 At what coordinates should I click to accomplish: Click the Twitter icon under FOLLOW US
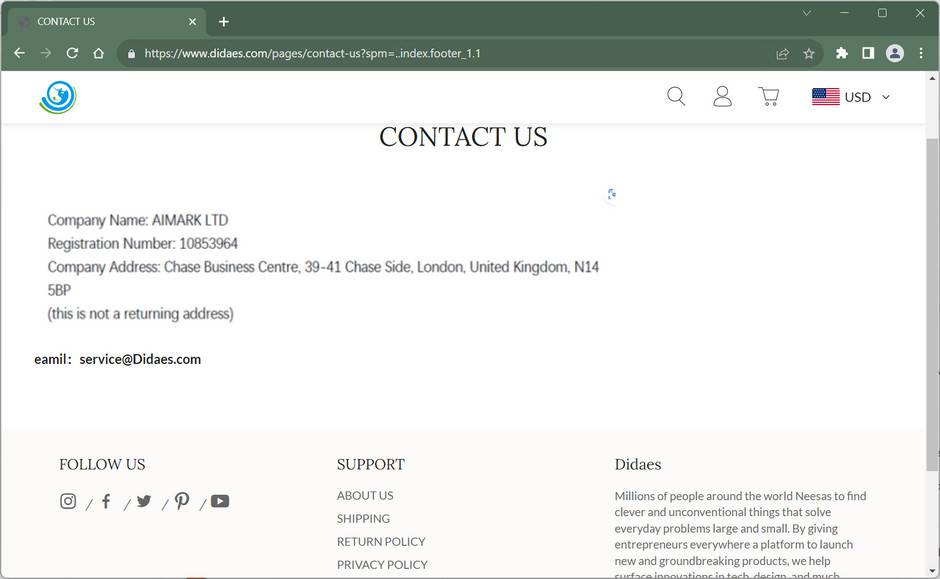point(144,501)
